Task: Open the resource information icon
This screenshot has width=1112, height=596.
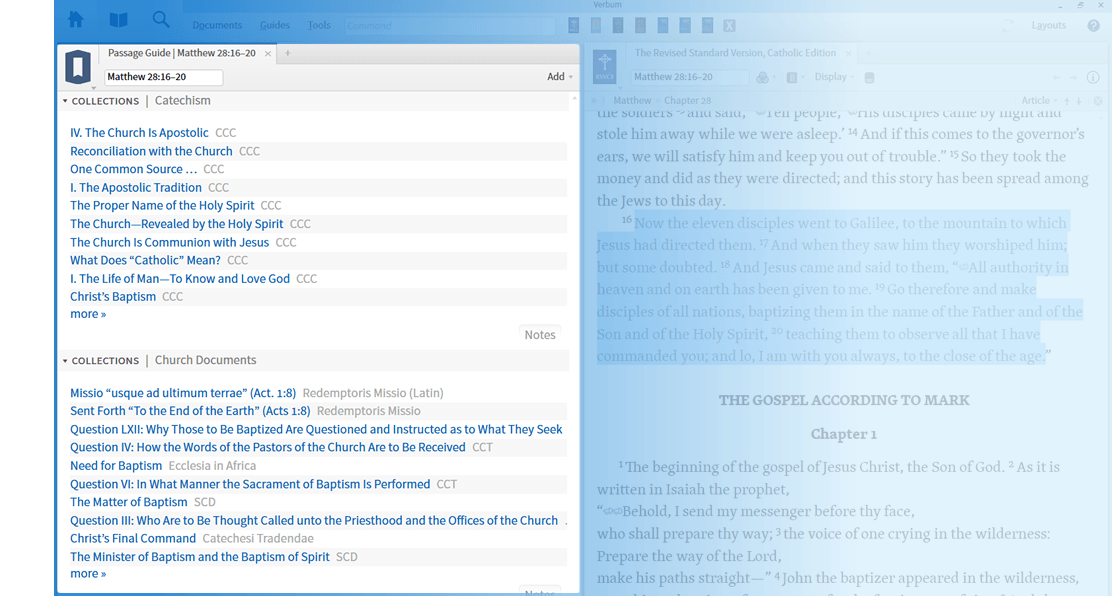Action: (1093, 77)
